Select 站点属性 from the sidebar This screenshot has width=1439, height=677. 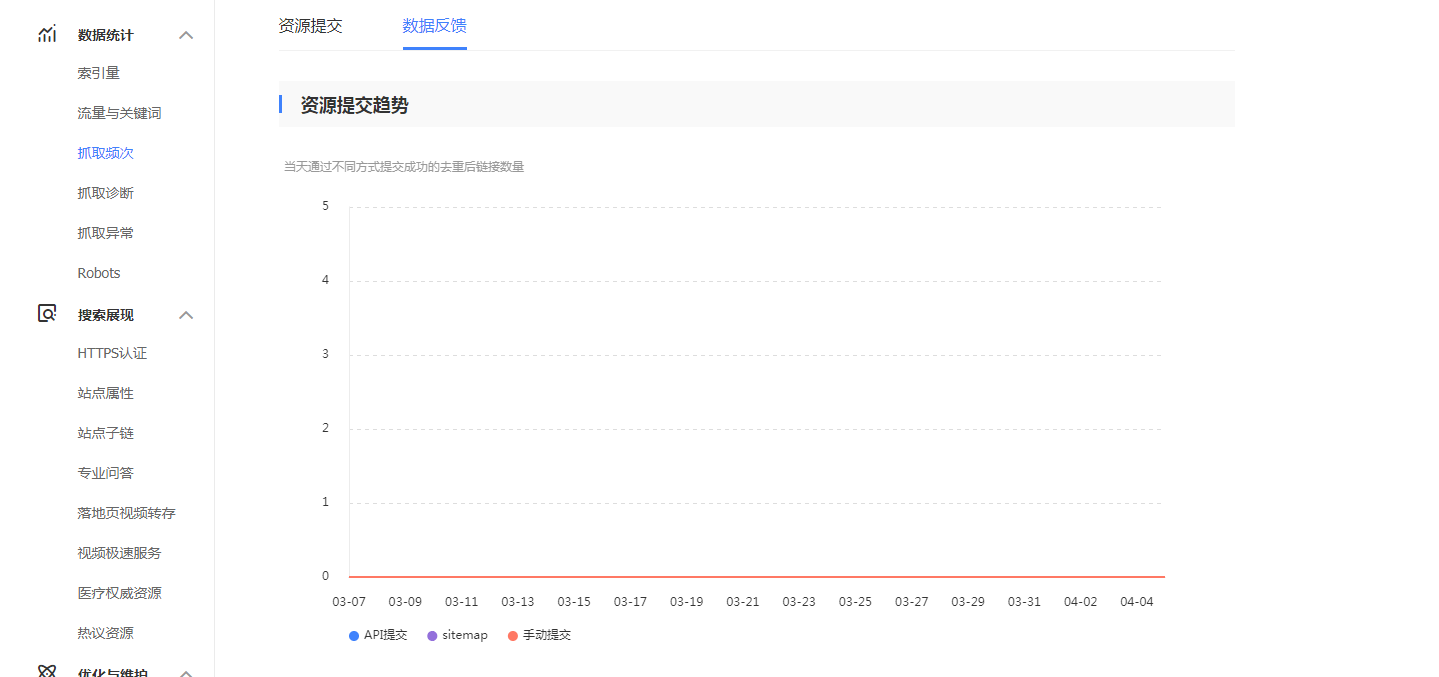(105, 393)
